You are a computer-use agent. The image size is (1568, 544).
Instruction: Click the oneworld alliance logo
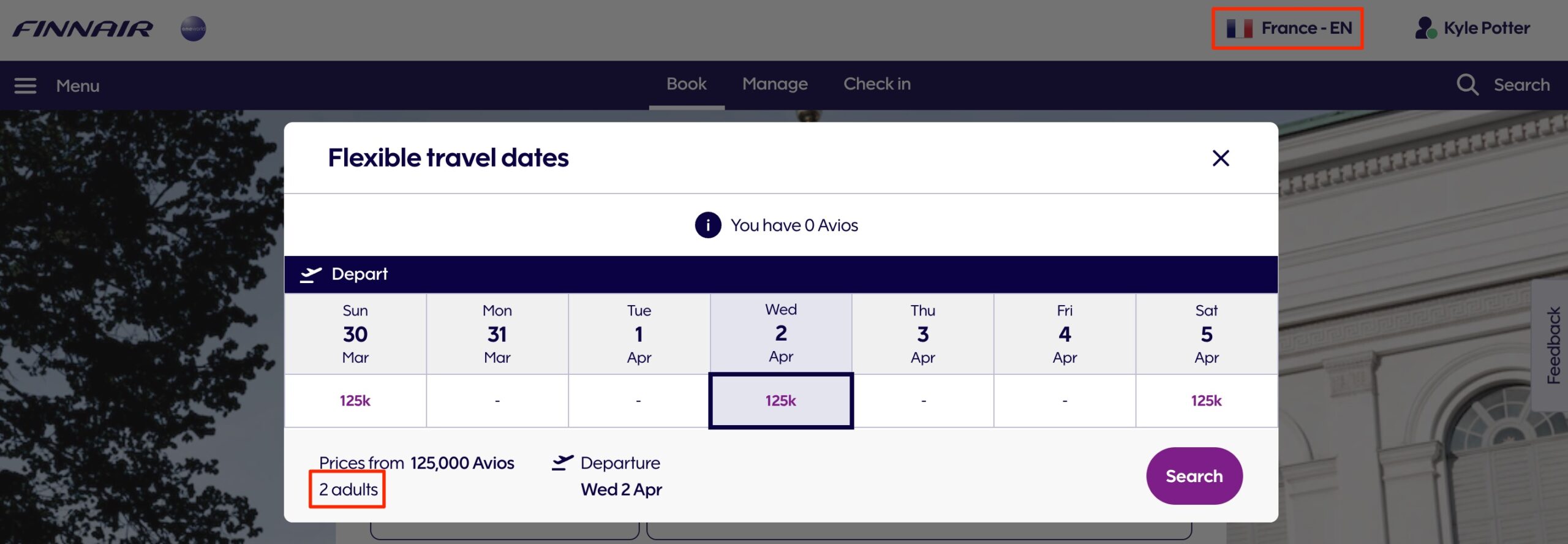point(193,28)
